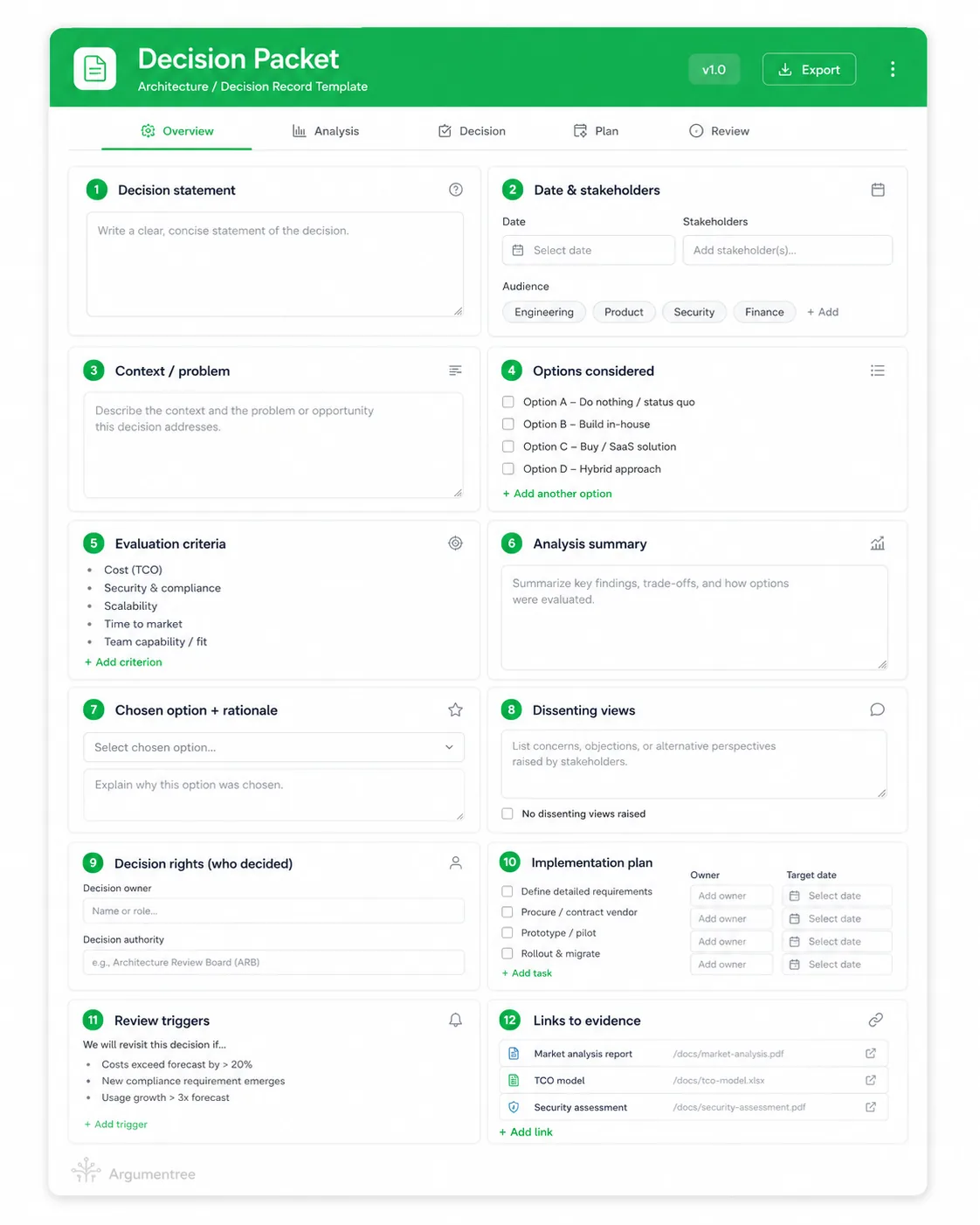Check Option D – Hybrid approach
The height and width of the screenshot is (1225, 980).
point(507,468)
